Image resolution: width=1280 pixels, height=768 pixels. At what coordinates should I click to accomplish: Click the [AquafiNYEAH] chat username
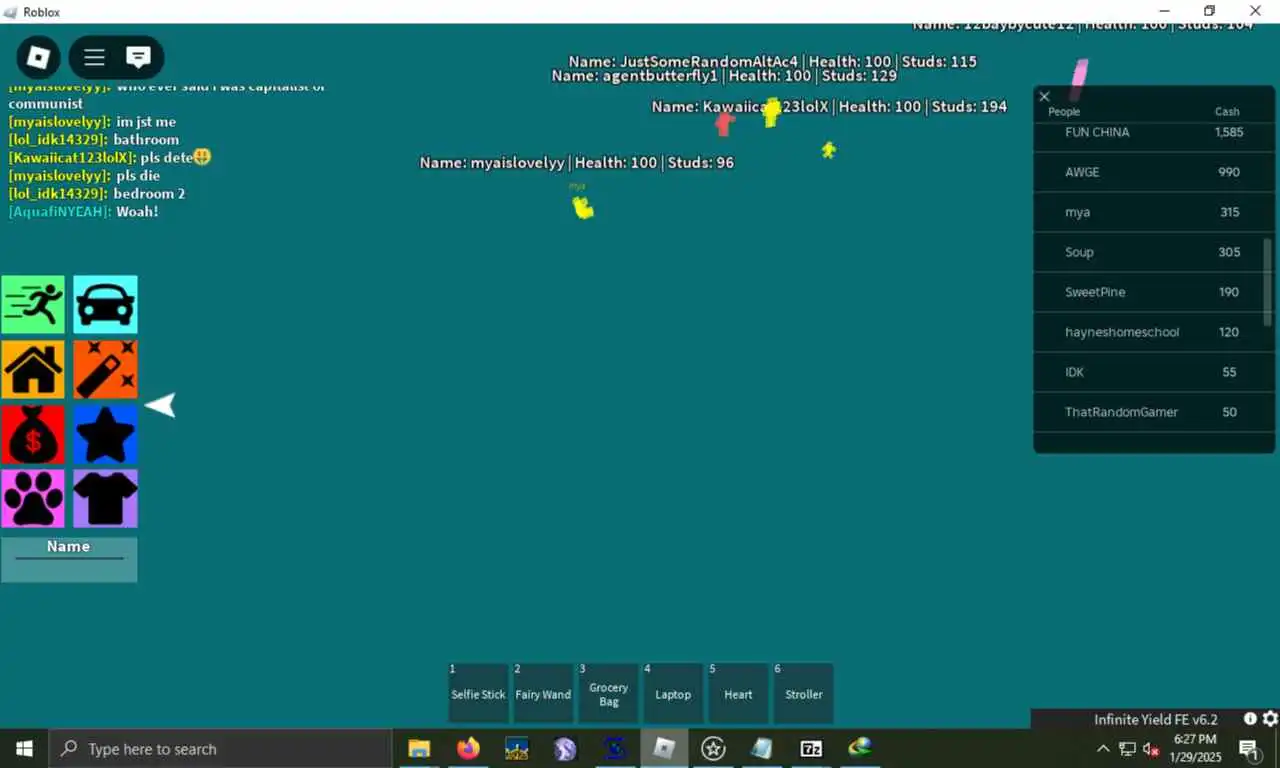(x=59, y=212)
